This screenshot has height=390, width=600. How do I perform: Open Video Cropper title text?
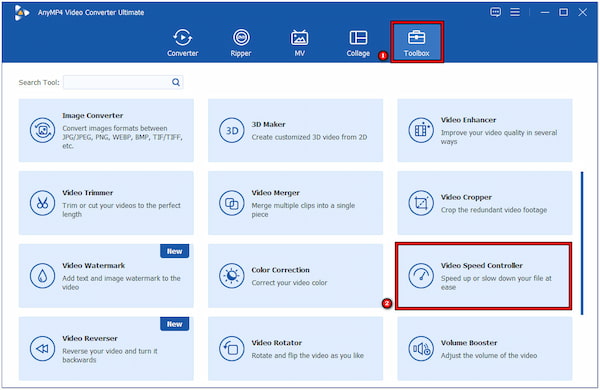pos(466,197)
